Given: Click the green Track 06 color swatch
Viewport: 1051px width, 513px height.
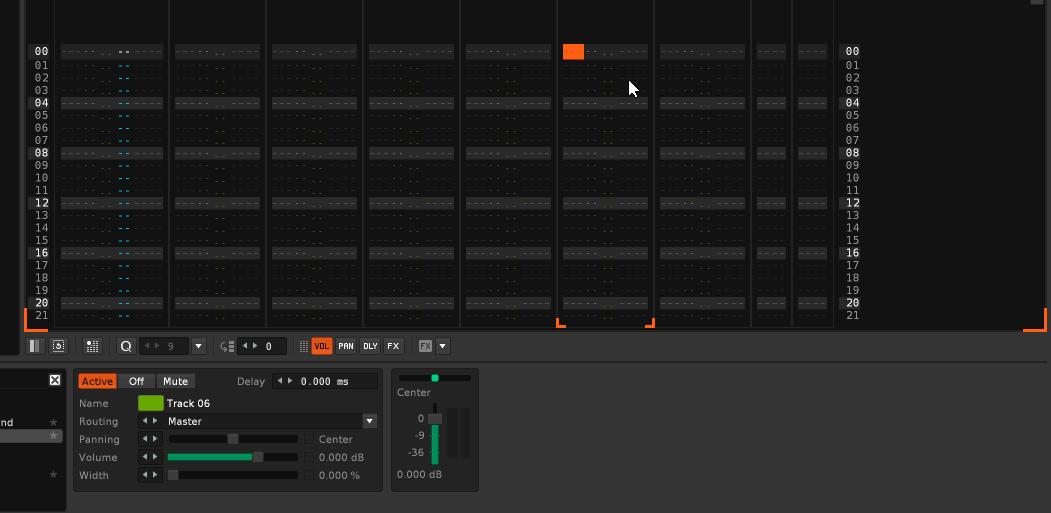Looking at the screenshot, I should [150, 403].
